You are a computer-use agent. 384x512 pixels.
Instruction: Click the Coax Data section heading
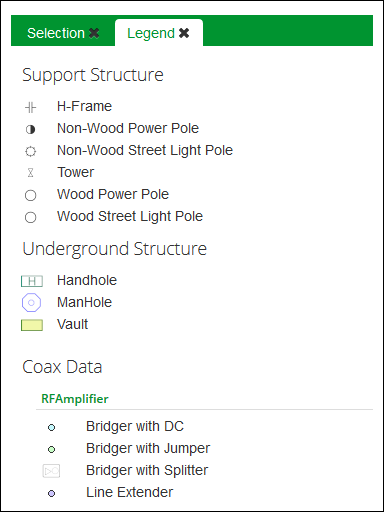62,367
